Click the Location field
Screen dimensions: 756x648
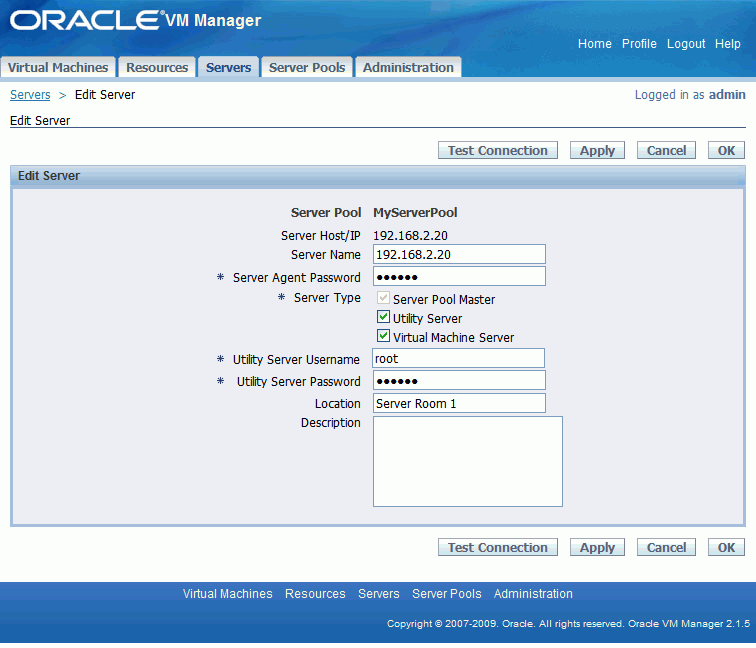[459, 403]
